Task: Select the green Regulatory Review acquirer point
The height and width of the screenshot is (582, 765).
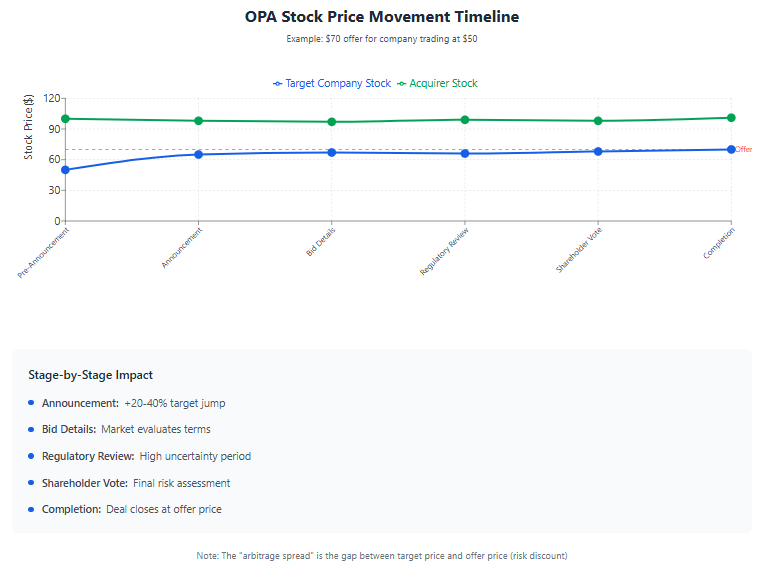Action: pyautogui.click(x=465, y=120)
